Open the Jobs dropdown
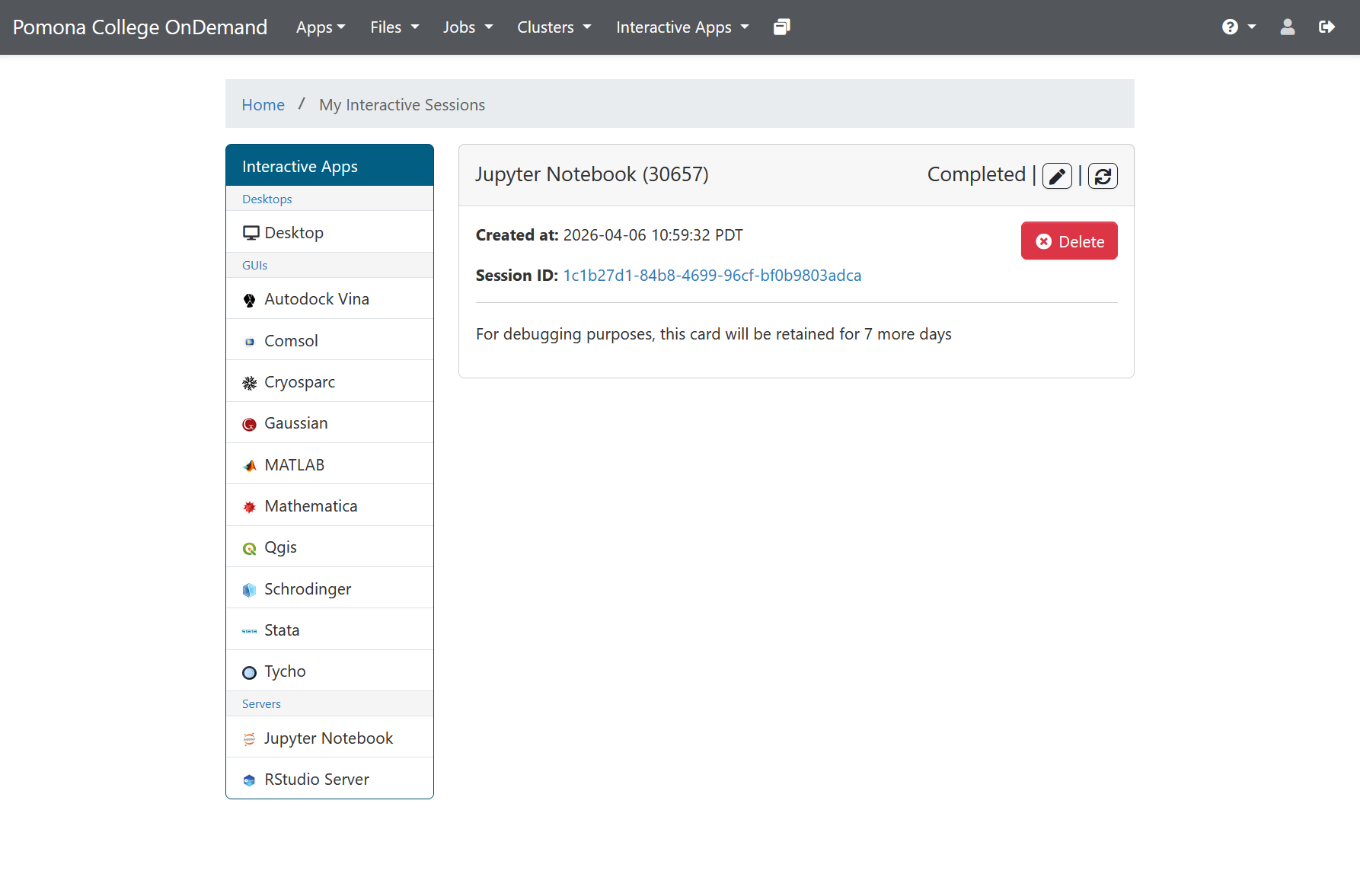Viewport: 1360px width, 896px height. tap(468, 27)
